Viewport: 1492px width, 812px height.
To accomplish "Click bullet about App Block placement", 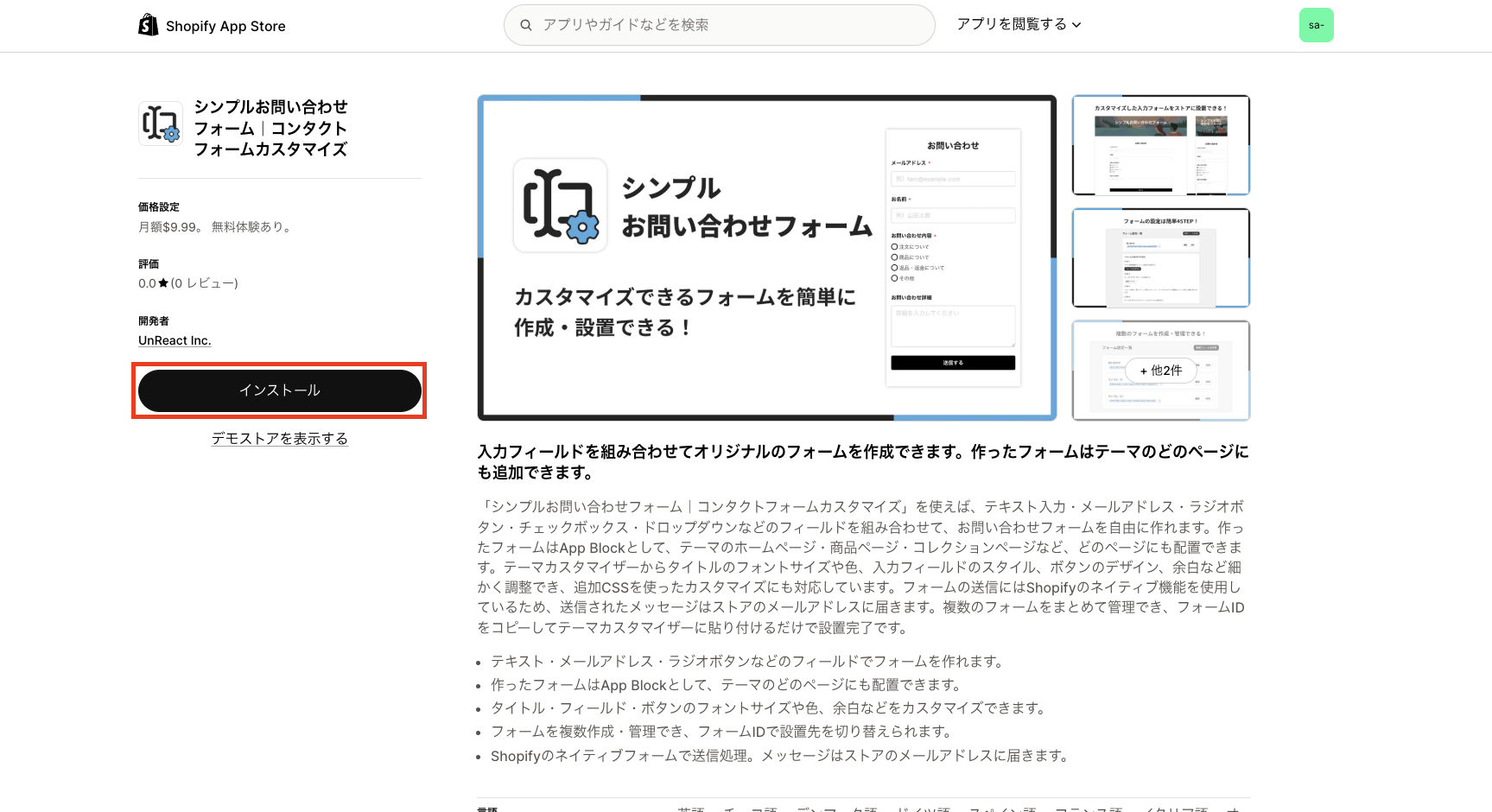I will coord(727,685).
